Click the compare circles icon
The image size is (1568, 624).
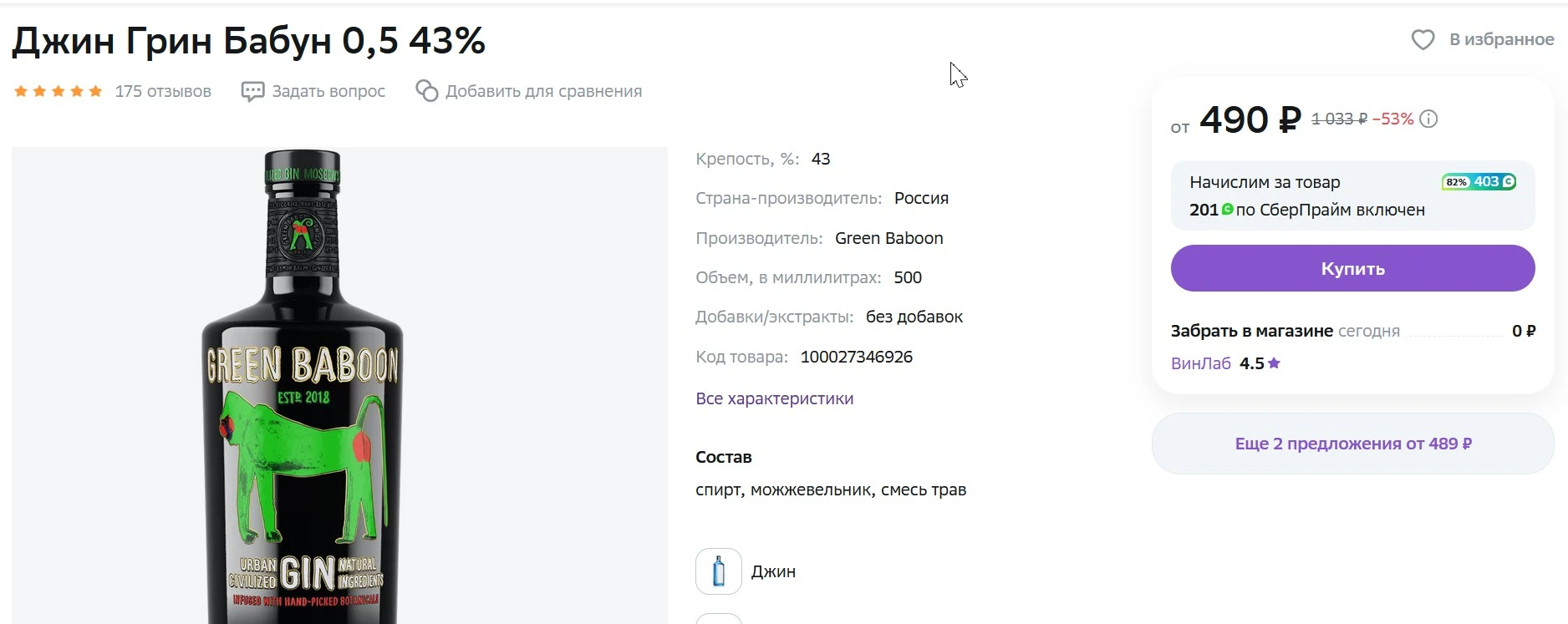point(426,91)
